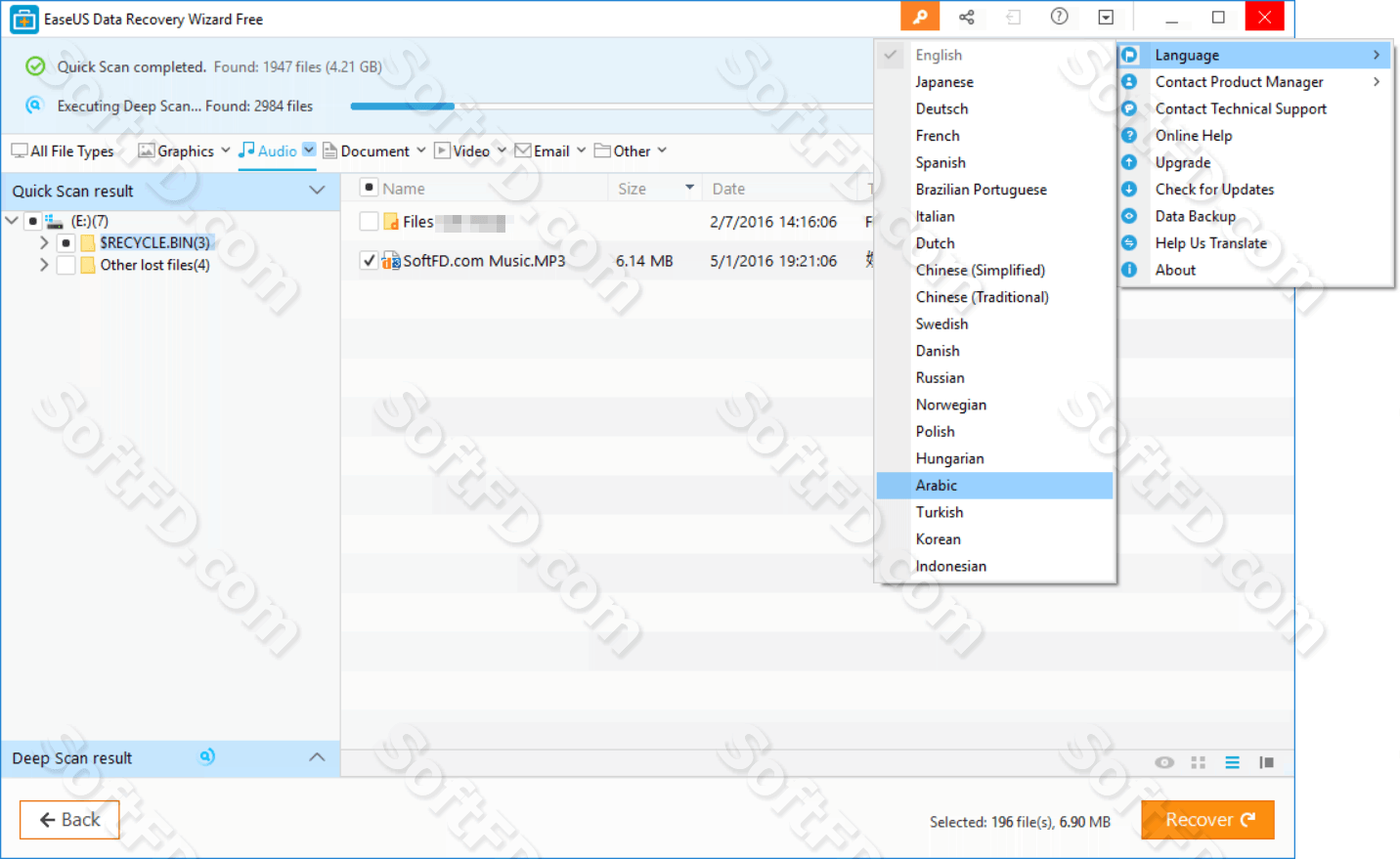Image resolution: width=1400 pixels, height=859 pixels.
Task: Select Deutsch language
Action: (995, 109)
